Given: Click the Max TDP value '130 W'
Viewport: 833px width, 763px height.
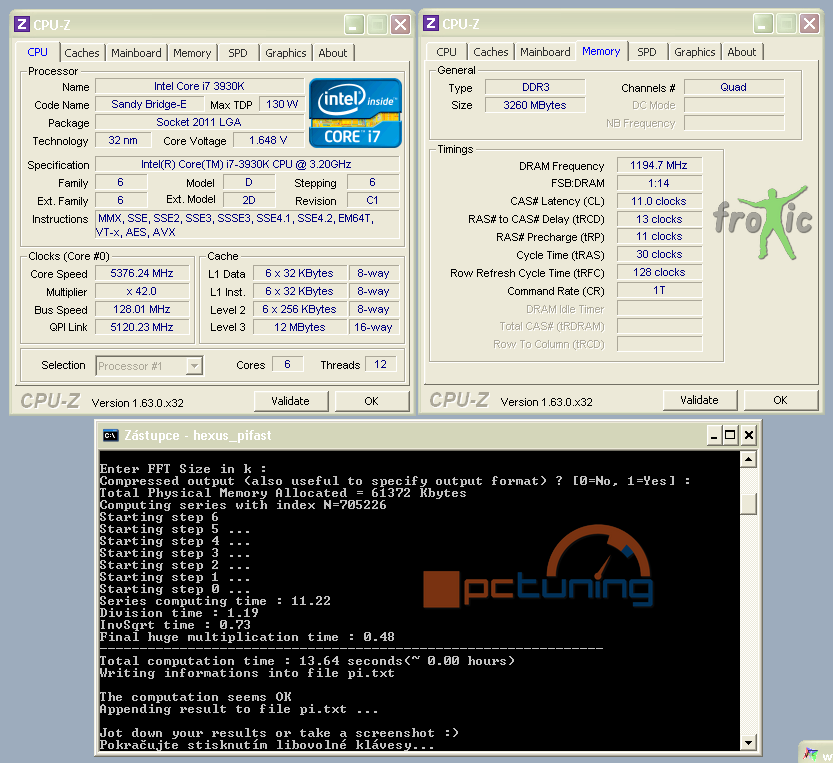Looking at the screenshot, I should [x=282, y=104].
